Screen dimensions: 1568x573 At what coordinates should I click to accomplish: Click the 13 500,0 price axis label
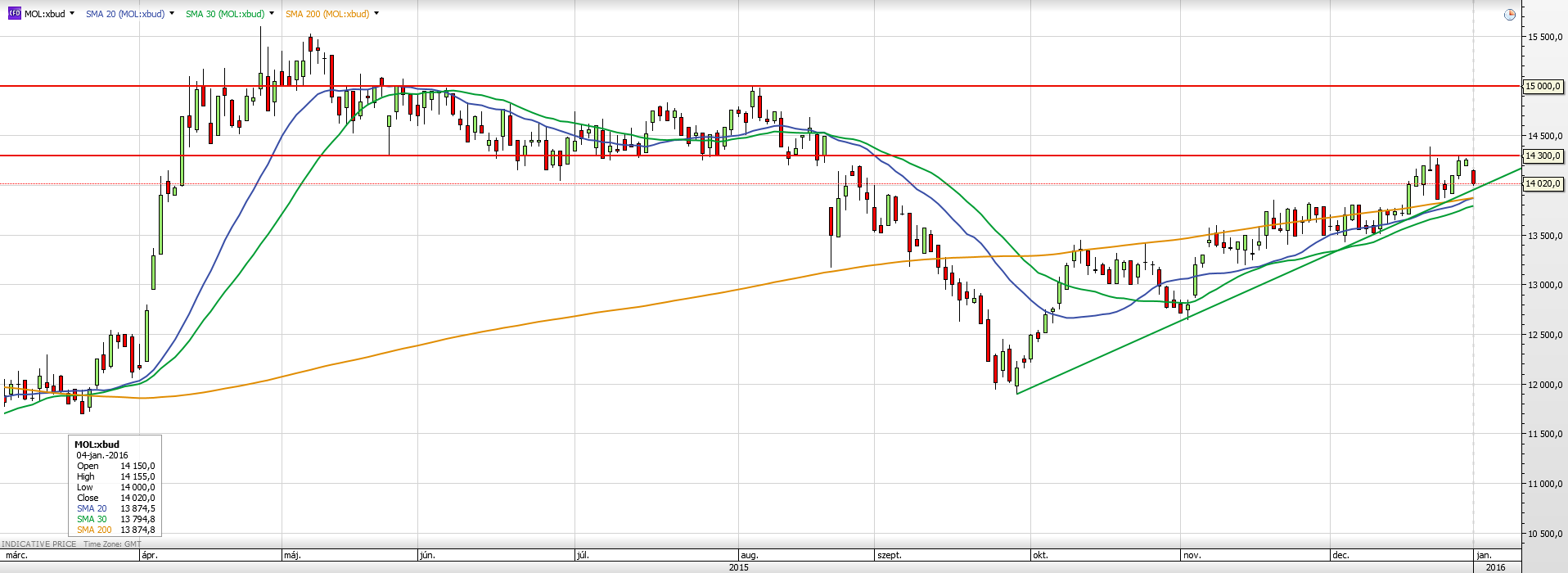1545,236
